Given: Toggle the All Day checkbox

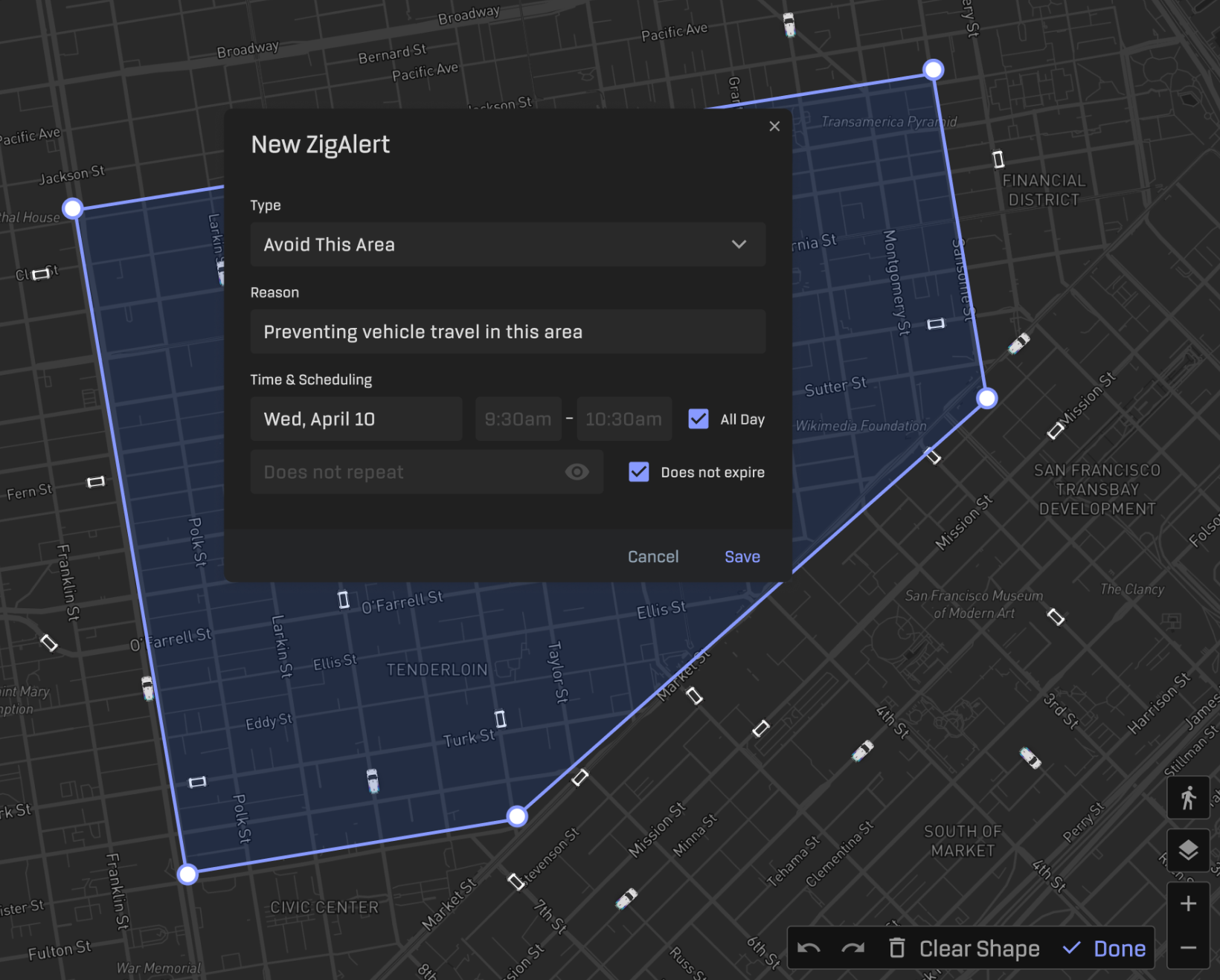Looking at the screenshot, I should coord(698,419).
